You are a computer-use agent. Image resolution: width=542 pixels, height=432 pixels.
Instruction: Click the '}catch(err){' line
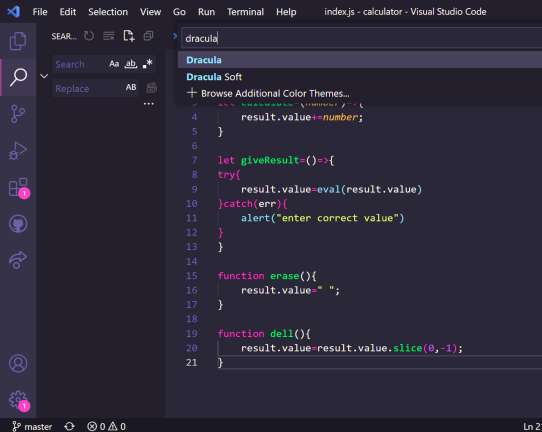[252, 204]
